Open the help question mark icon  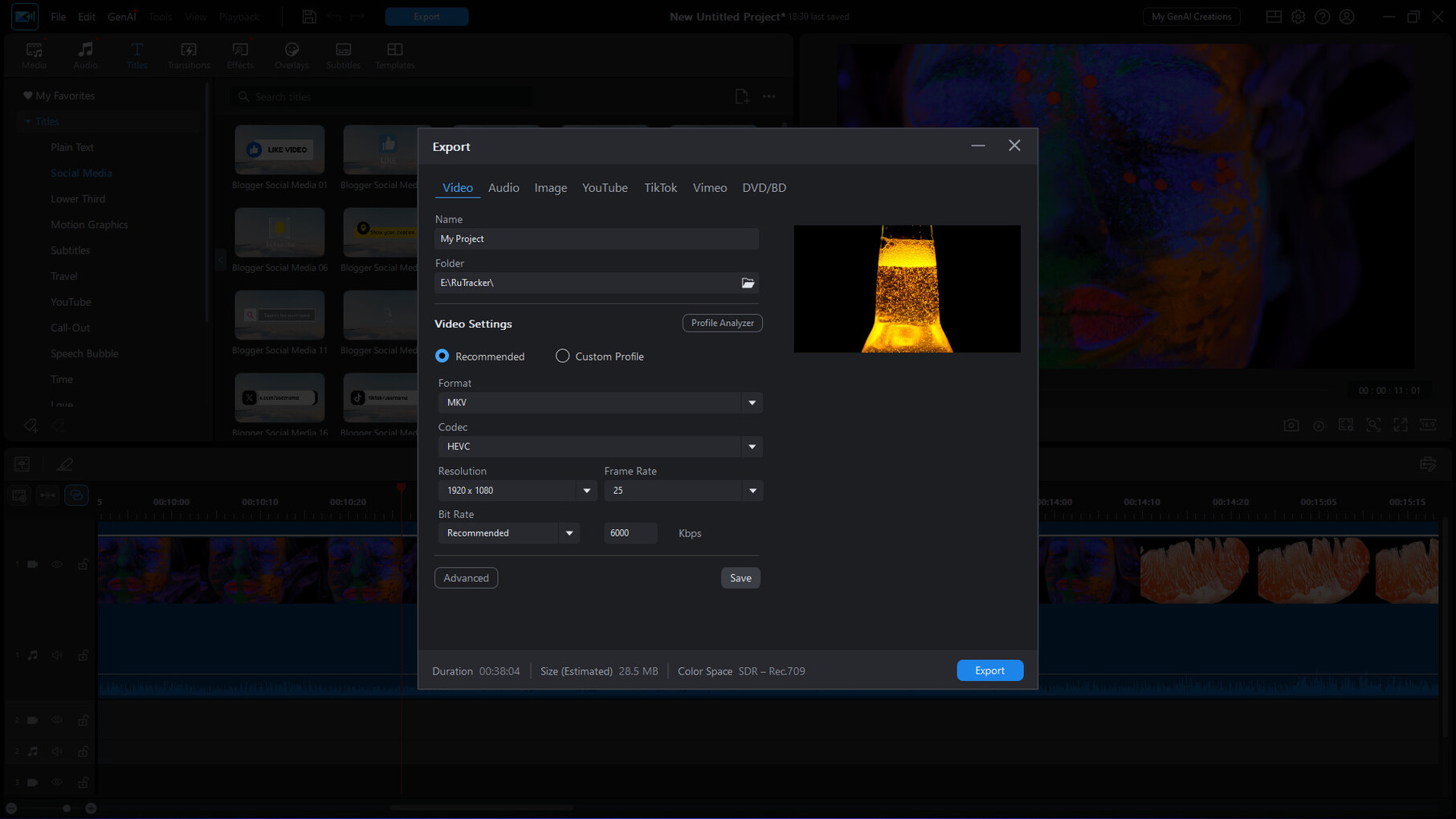pos(1322,17)
